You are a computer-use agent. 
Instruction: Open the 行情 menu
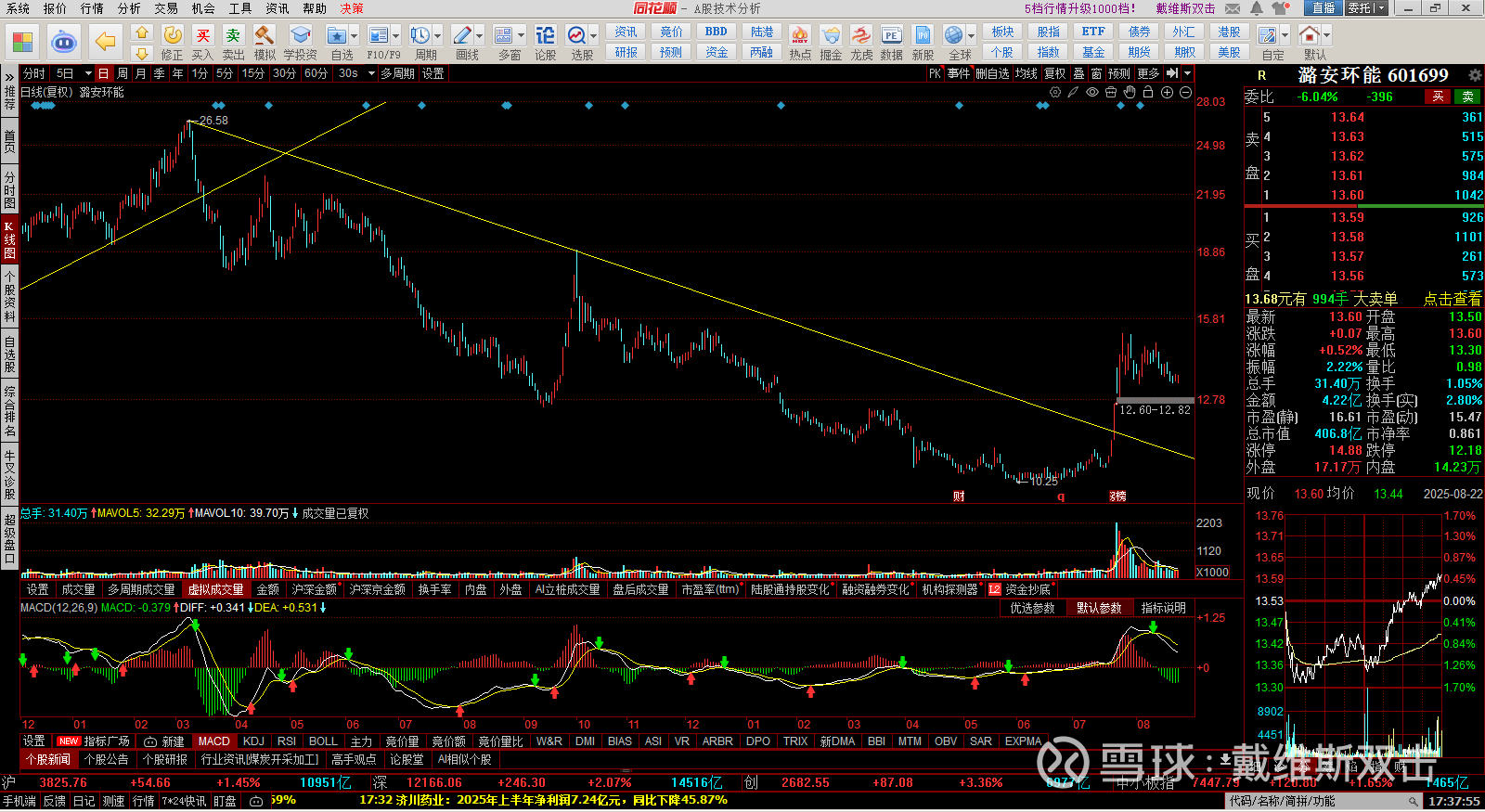[x=92, y=8]
